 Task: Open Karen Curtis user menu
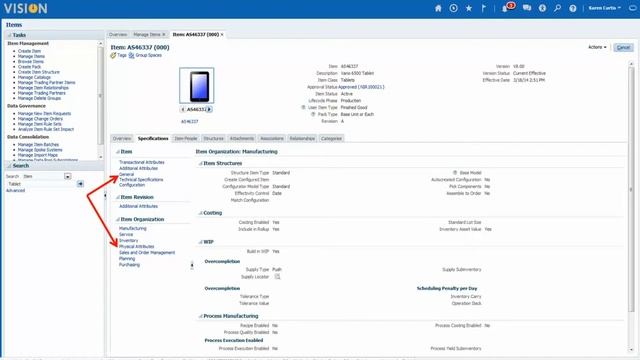(x=604, y=8)
